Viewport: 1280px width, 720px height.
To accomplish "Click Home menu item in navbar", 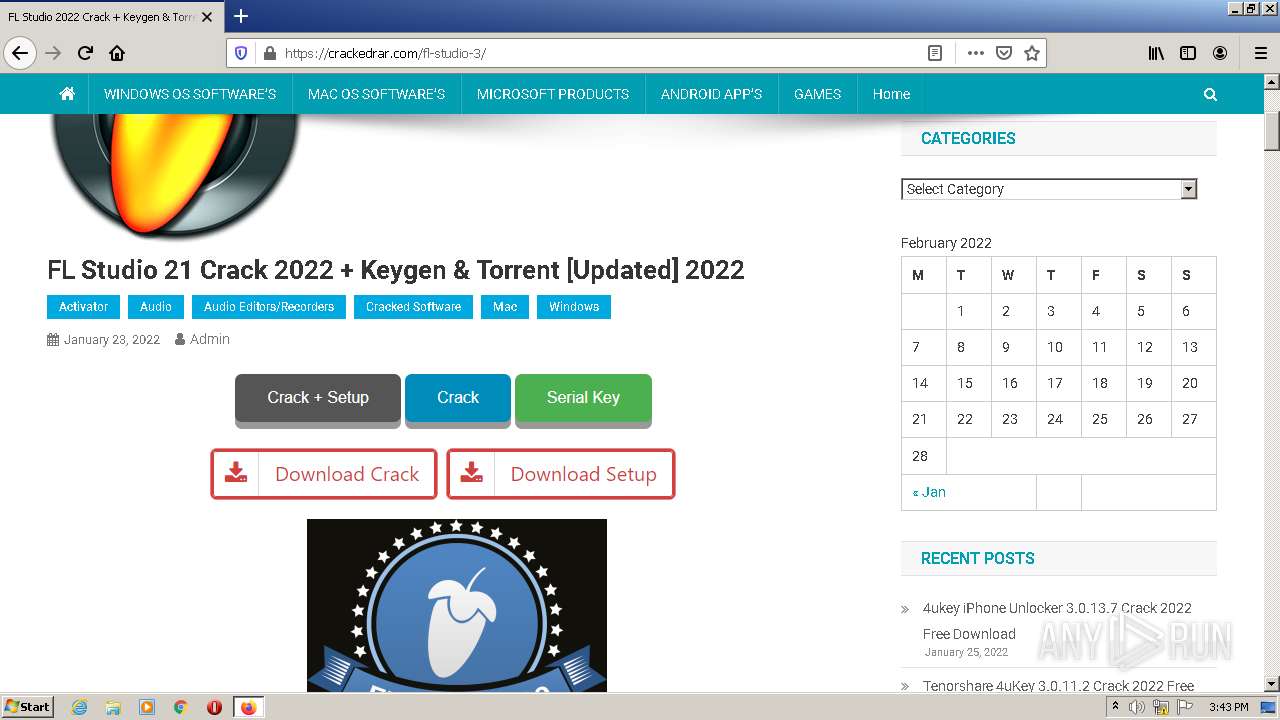I will [891, 94].
